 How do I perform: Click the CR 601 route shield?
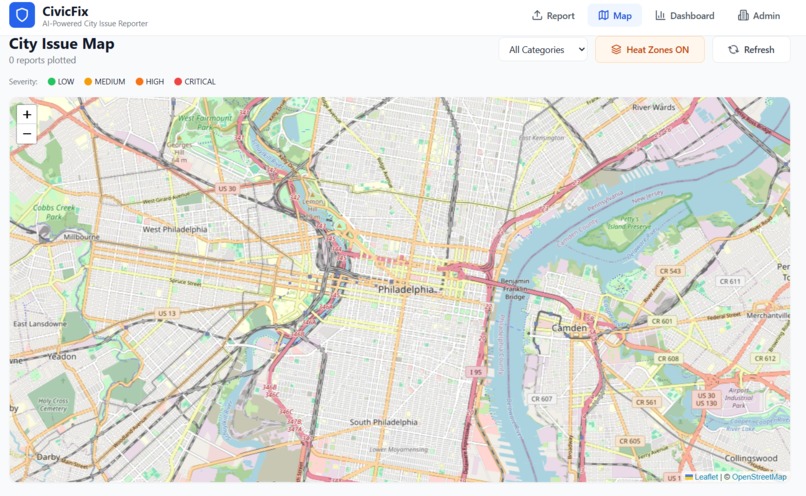click(662, 321)
